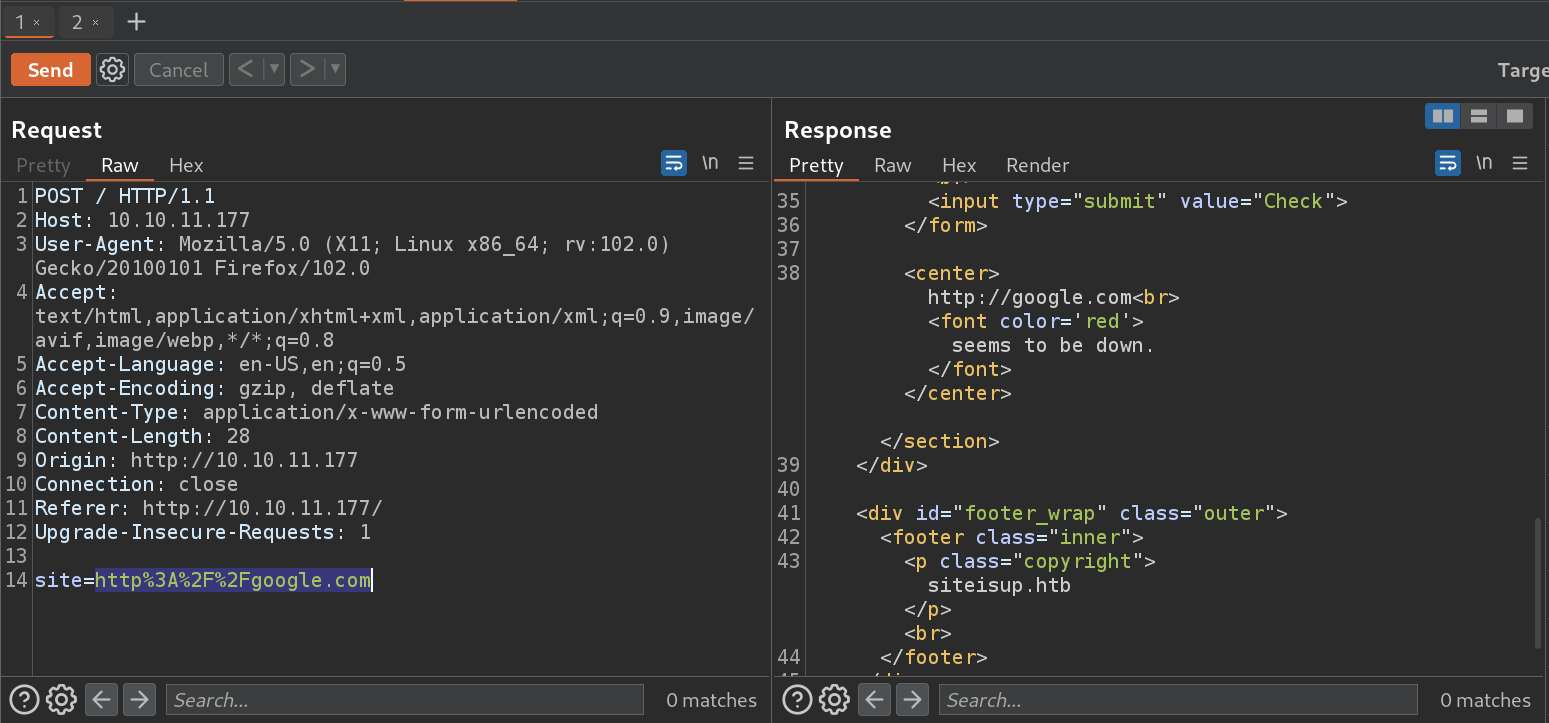Toggle non-printable characters in Request pane

pos(710,163)
